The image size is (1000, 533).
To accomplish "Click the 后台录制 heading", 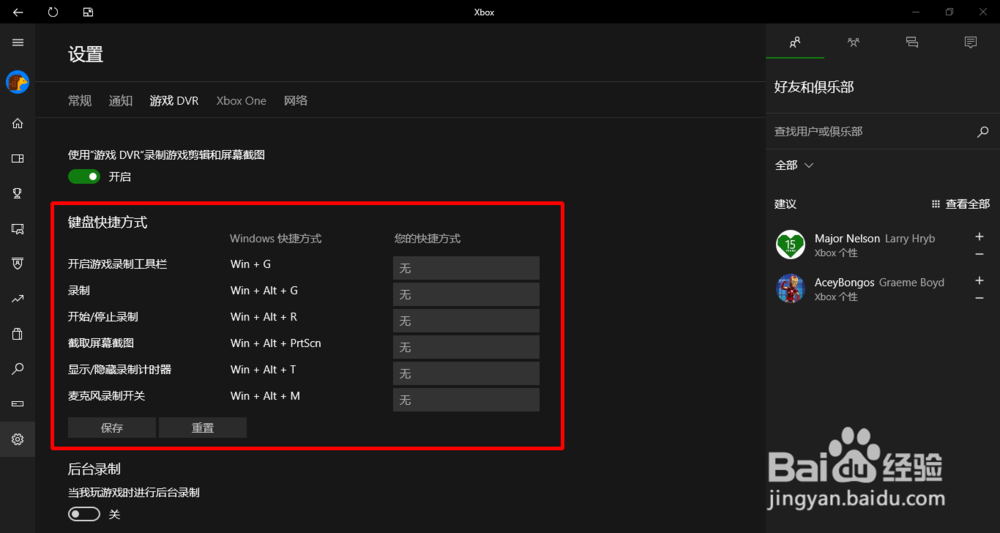I will [94, 469].
